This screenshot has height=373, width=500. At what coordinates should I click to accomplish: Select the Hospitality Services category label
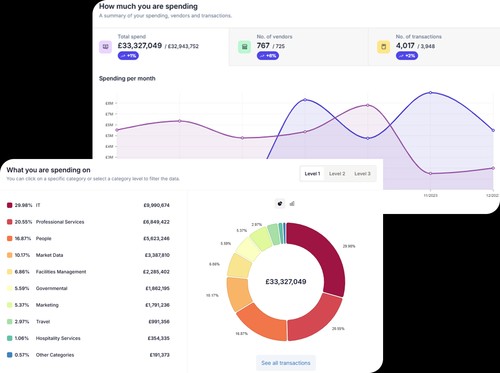[x=58, y=338]
